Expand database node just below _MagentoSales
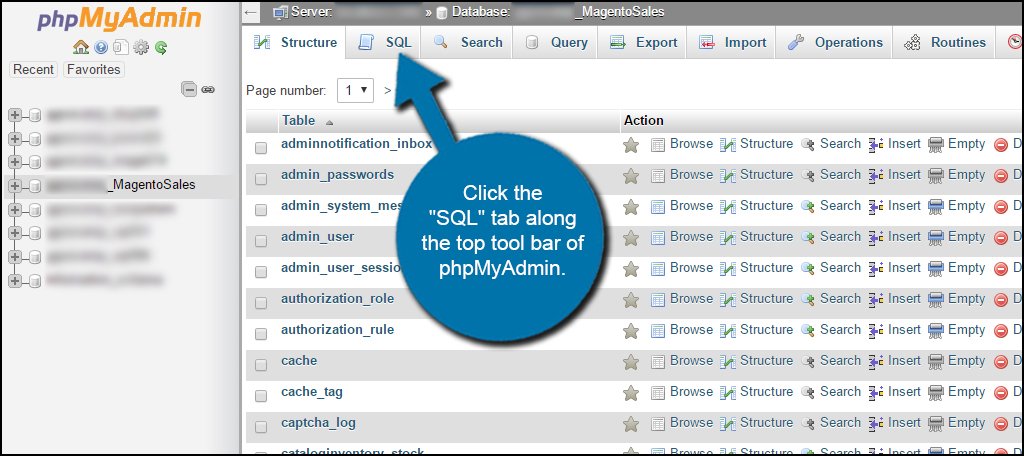Image resolution: width=1024 pixels, height=456 pixels. (x=15, y=210)
